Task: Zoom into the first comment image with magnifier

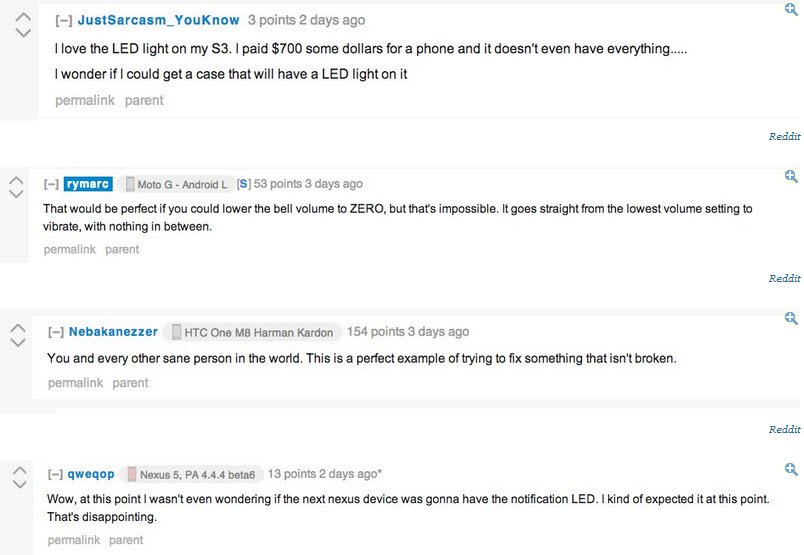Action: click(791, 9)
